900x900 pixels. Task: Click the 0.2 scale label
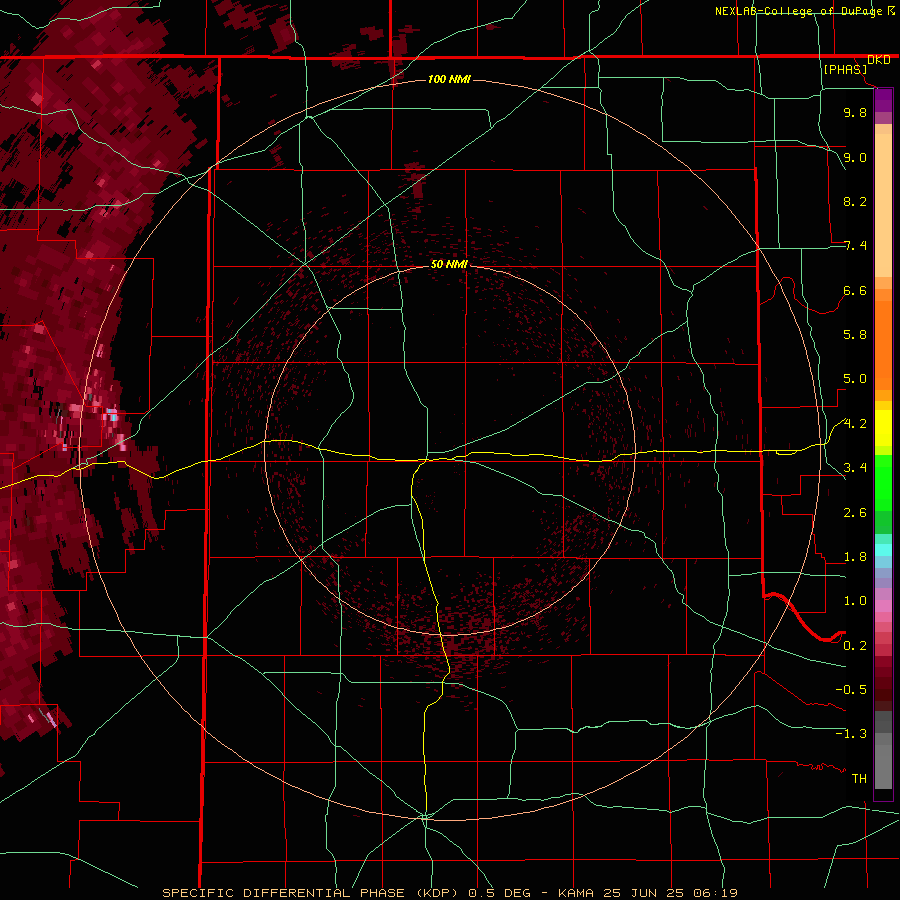pos(855,646)
